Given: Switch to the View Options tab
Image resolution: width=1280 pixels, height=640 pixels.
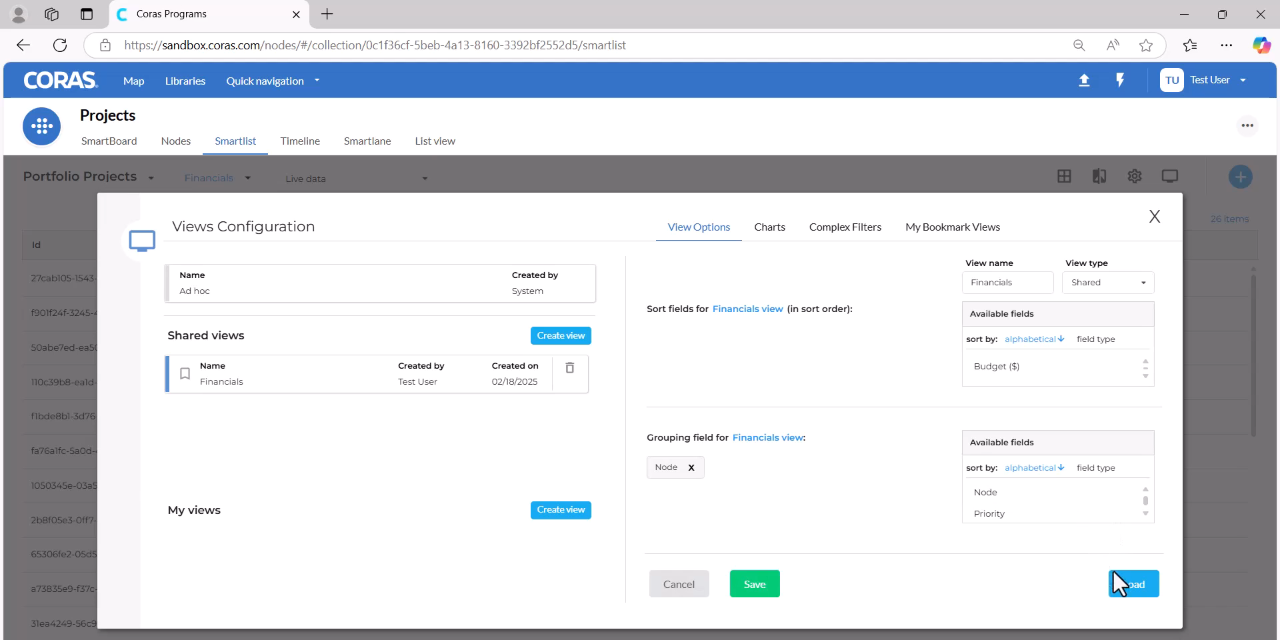Looking at the screenshot, I should (x=699, y=227).
